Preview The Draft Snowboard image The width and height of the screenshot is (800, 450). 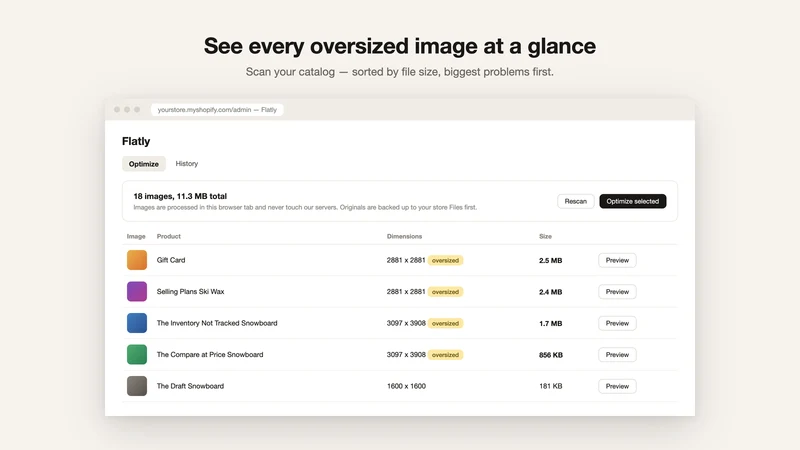click(617, 386)
